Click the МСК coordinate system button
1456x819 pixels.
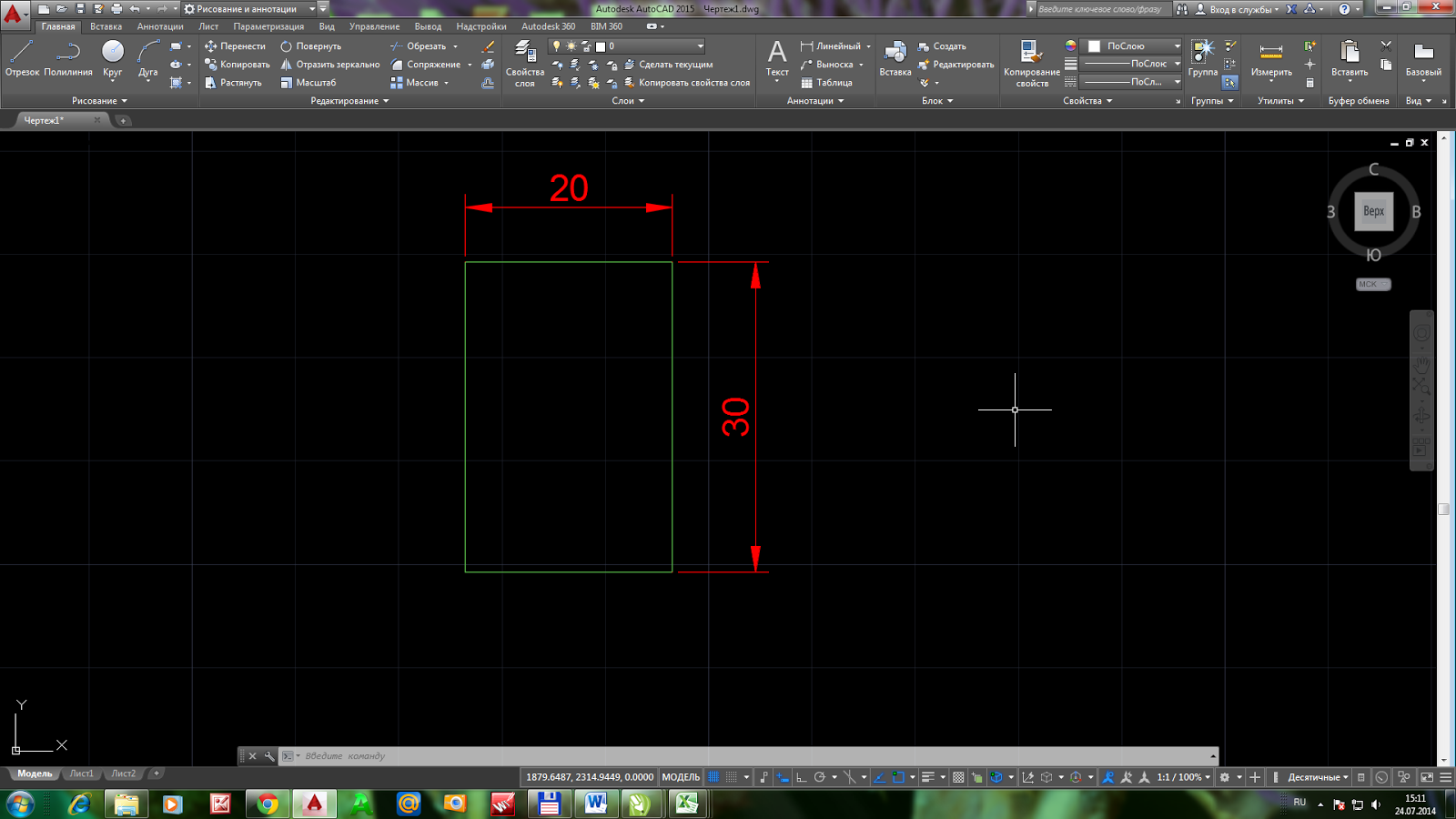click(1373, 284)
